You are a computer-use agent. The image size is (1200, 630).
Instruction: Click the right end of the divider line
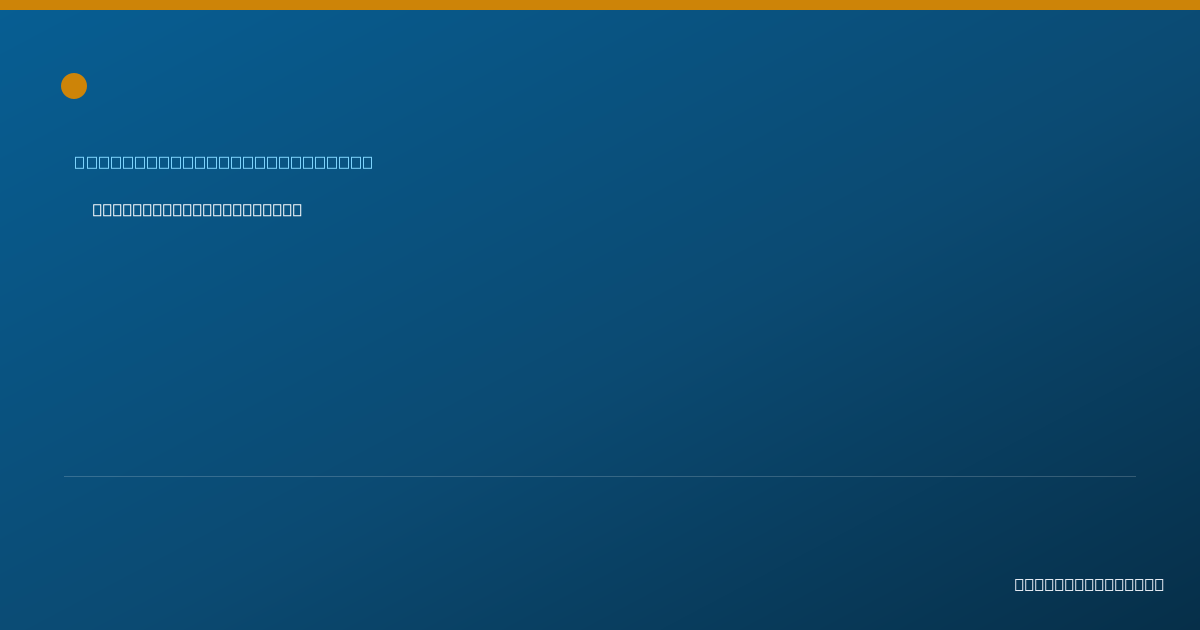1134,476
